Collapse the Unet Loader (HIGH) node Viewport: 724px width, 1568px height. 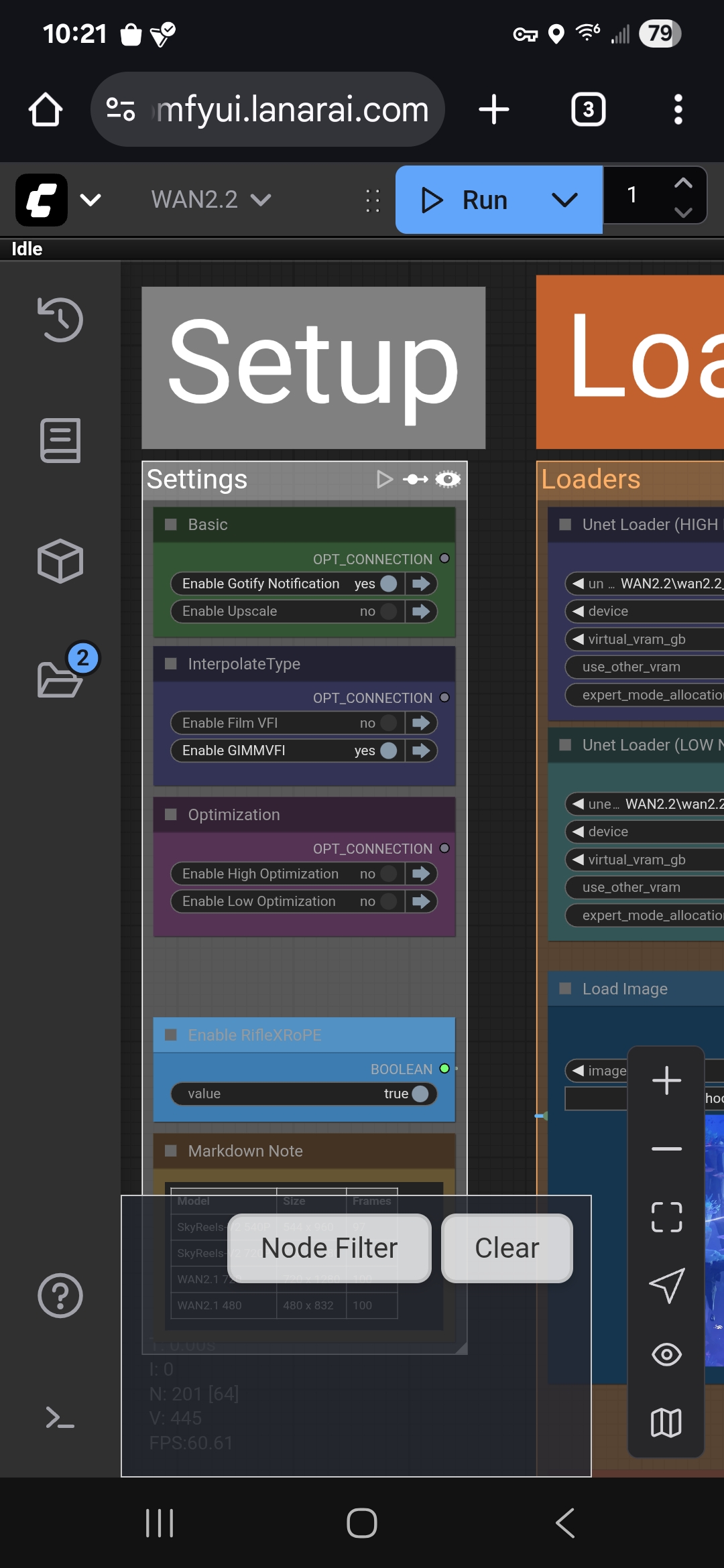[565, 524]
